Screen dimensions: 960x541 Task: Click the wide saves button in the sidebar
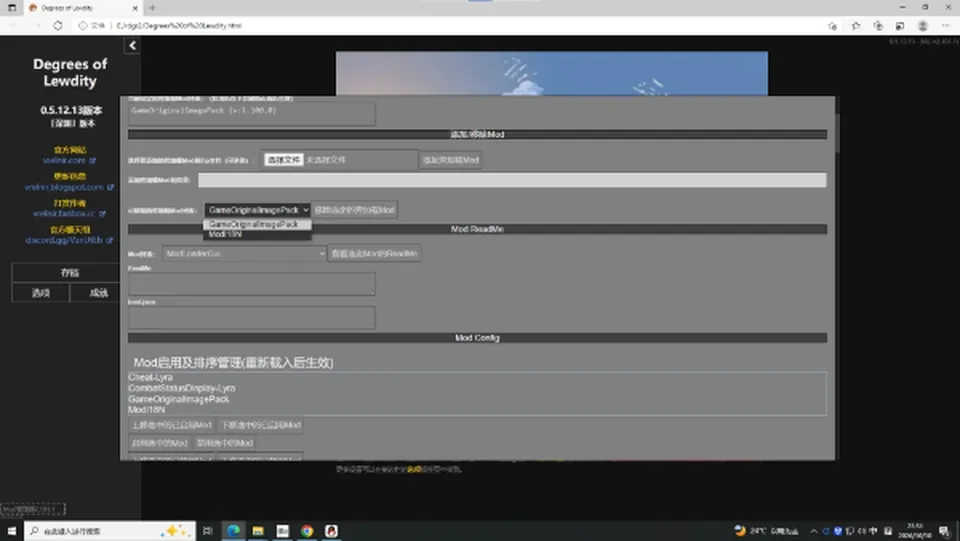tap(69, 273)
